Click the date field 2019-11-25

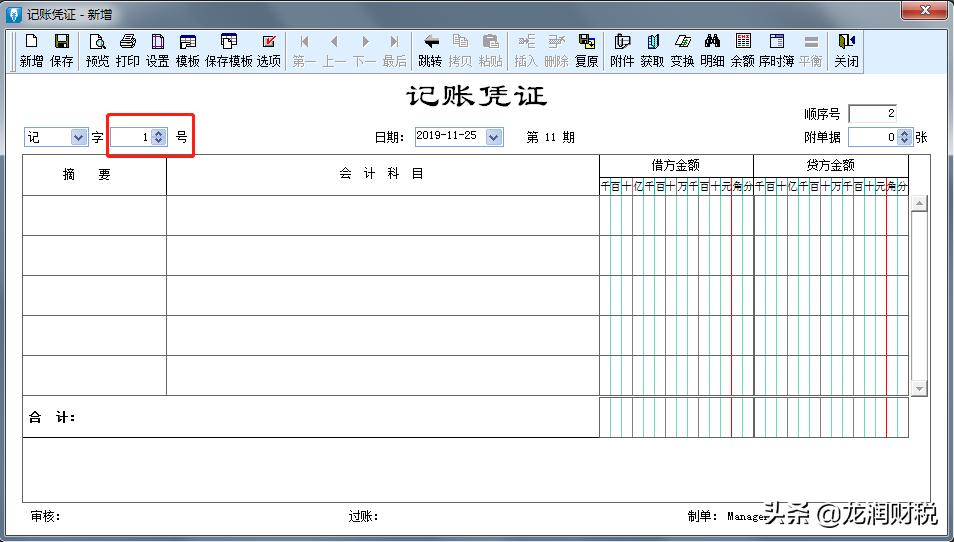(450, 136)
